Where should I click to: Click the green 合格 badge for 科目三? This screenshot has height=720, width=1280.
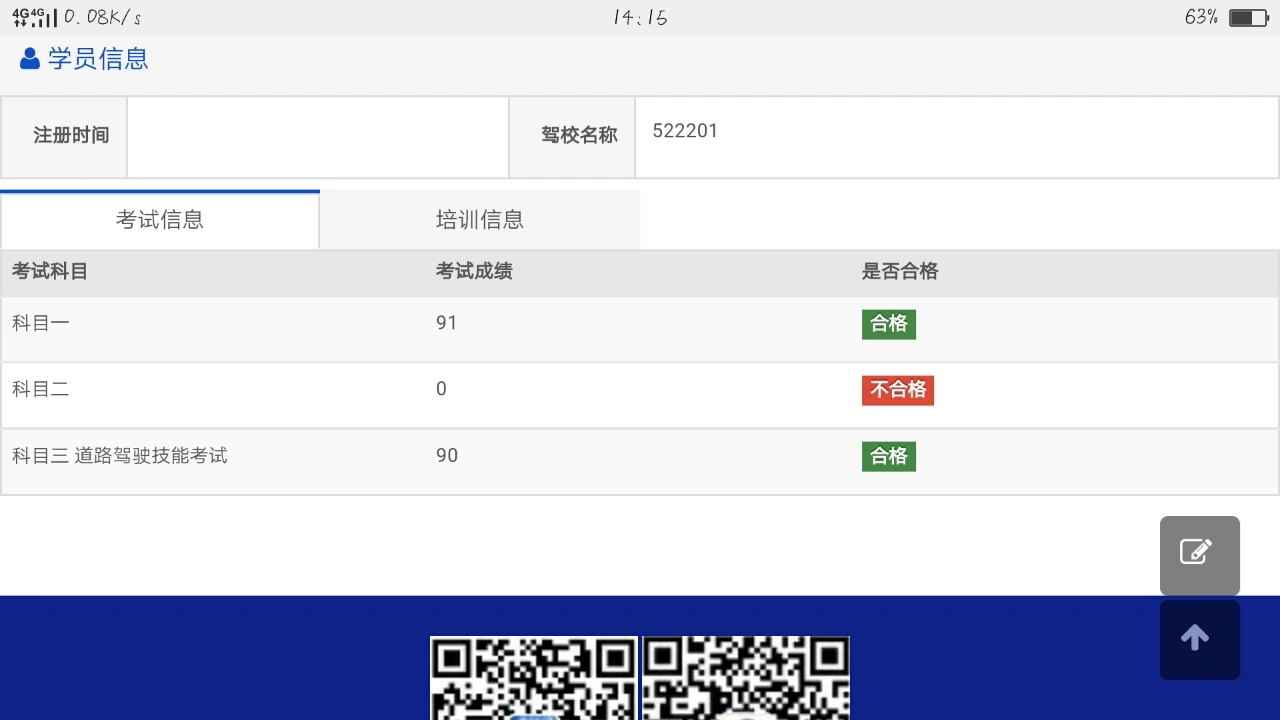click(889, 457)
